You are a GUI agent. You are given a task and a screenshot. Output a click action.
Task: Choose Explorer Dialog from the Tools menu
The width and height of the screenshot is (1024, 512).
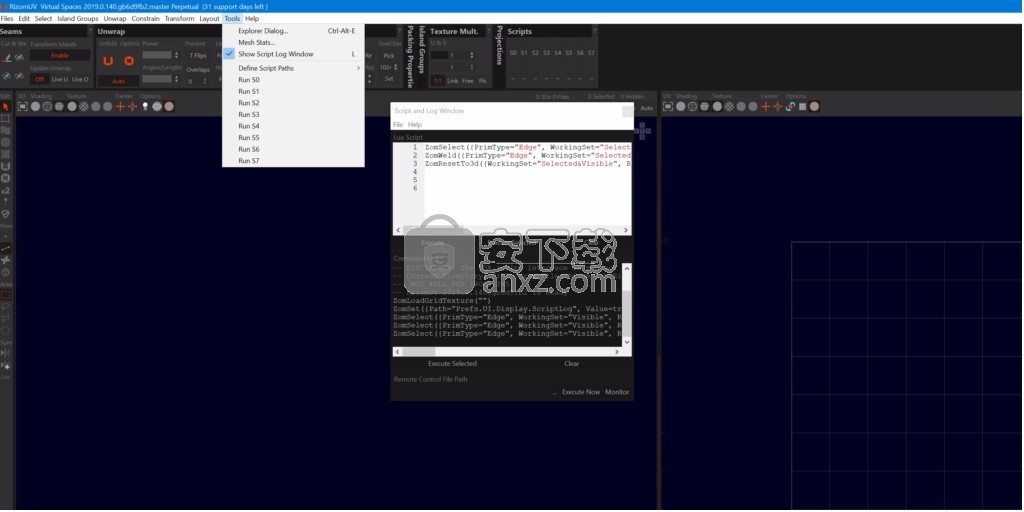[293, 31]
